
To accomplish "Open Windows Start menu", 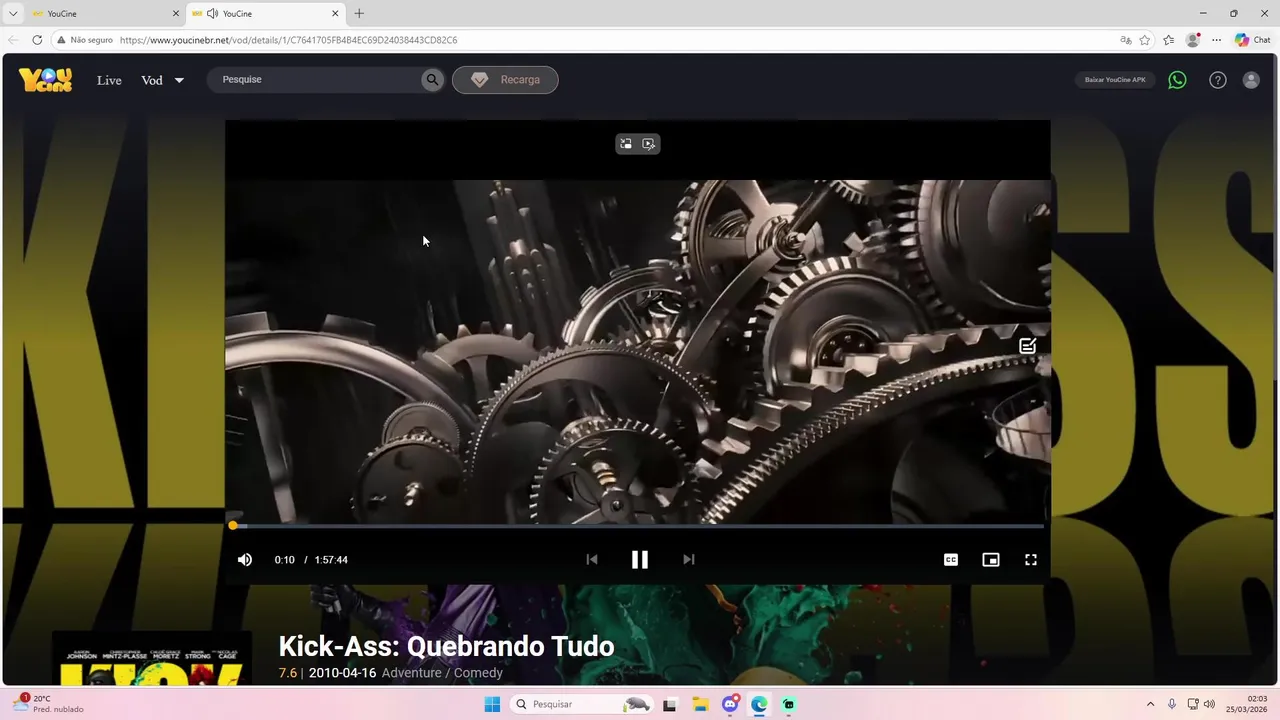I will (x=492, y=705).
